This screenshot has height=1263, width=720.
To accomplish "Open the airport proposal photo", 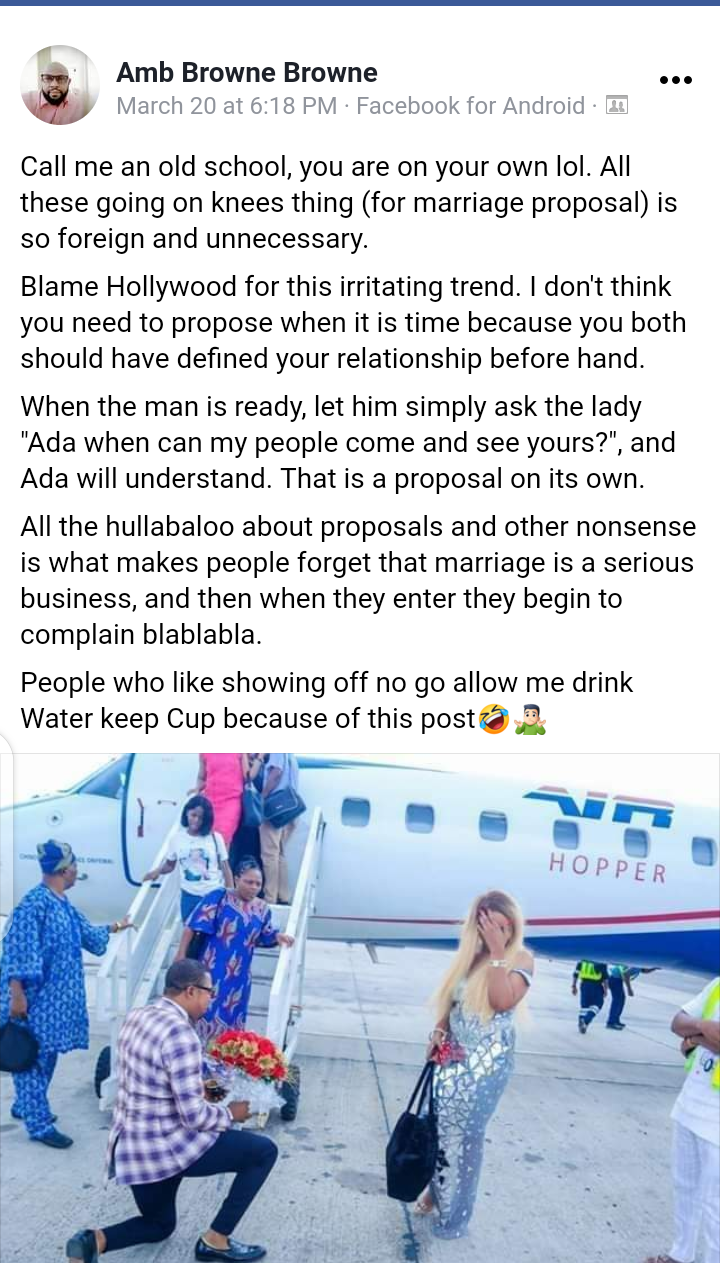I will 360,1008.
